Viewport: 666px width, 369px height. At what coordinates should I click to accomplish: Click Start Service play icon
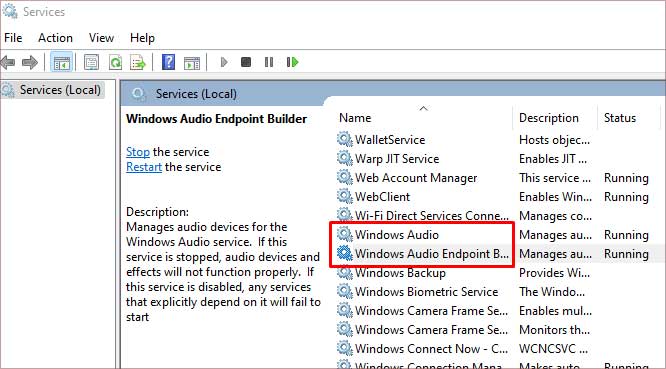pyautogui.click(x=224, y=62)
